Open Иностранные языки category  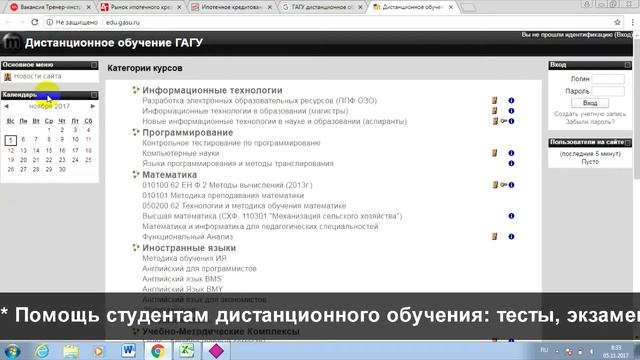[189, 248]
